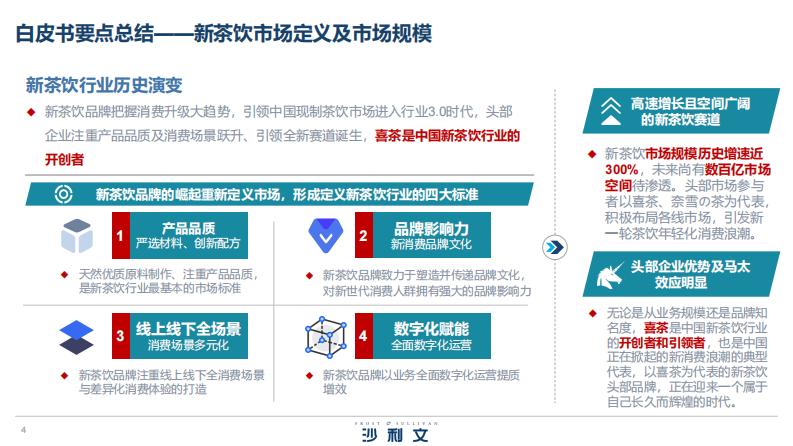Click the red text 开创者和引领者
The width and height of the screenshot is (793, 446).
662,343
